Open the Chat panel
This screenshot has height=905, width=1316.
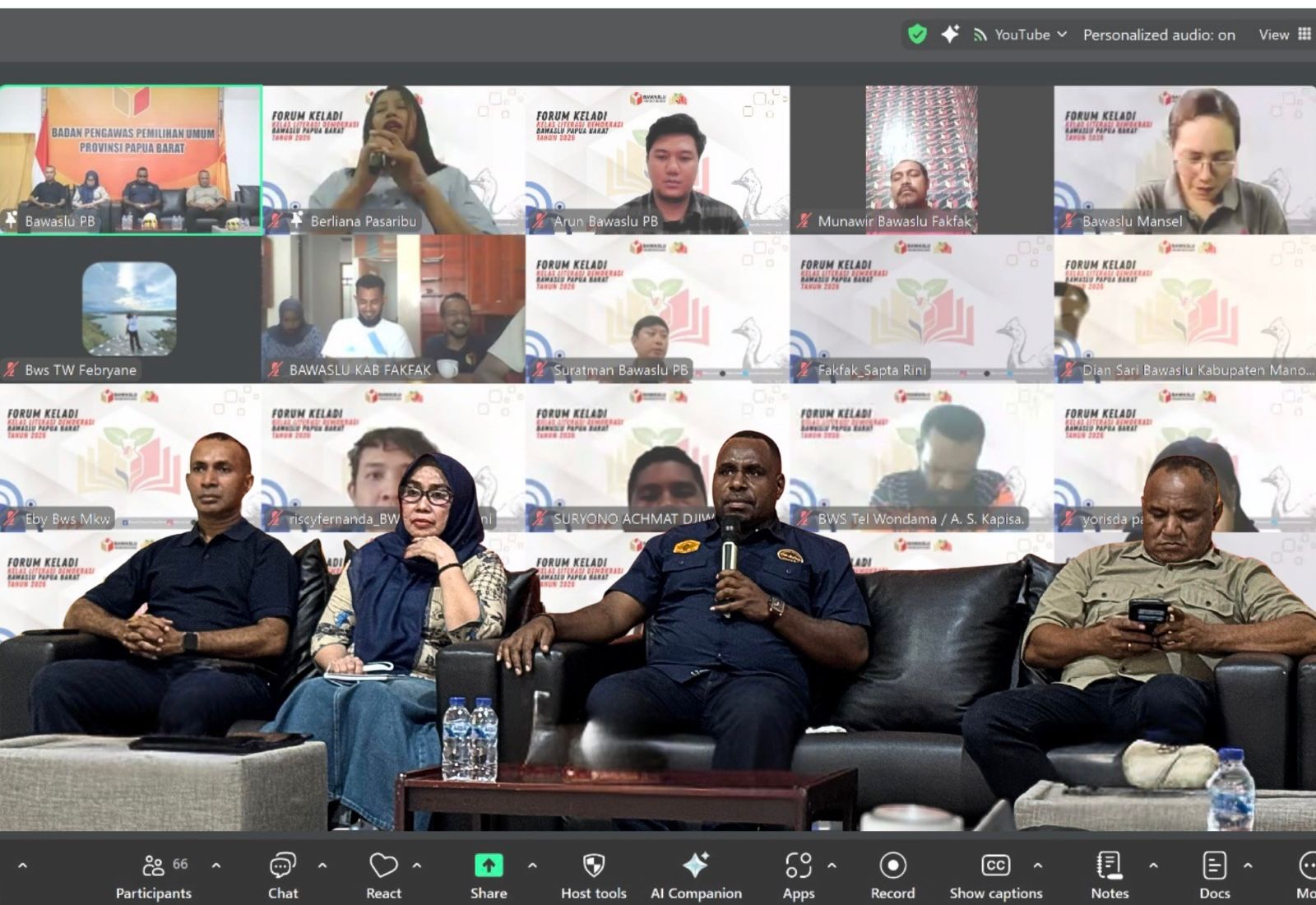click(x=282, y=875)
